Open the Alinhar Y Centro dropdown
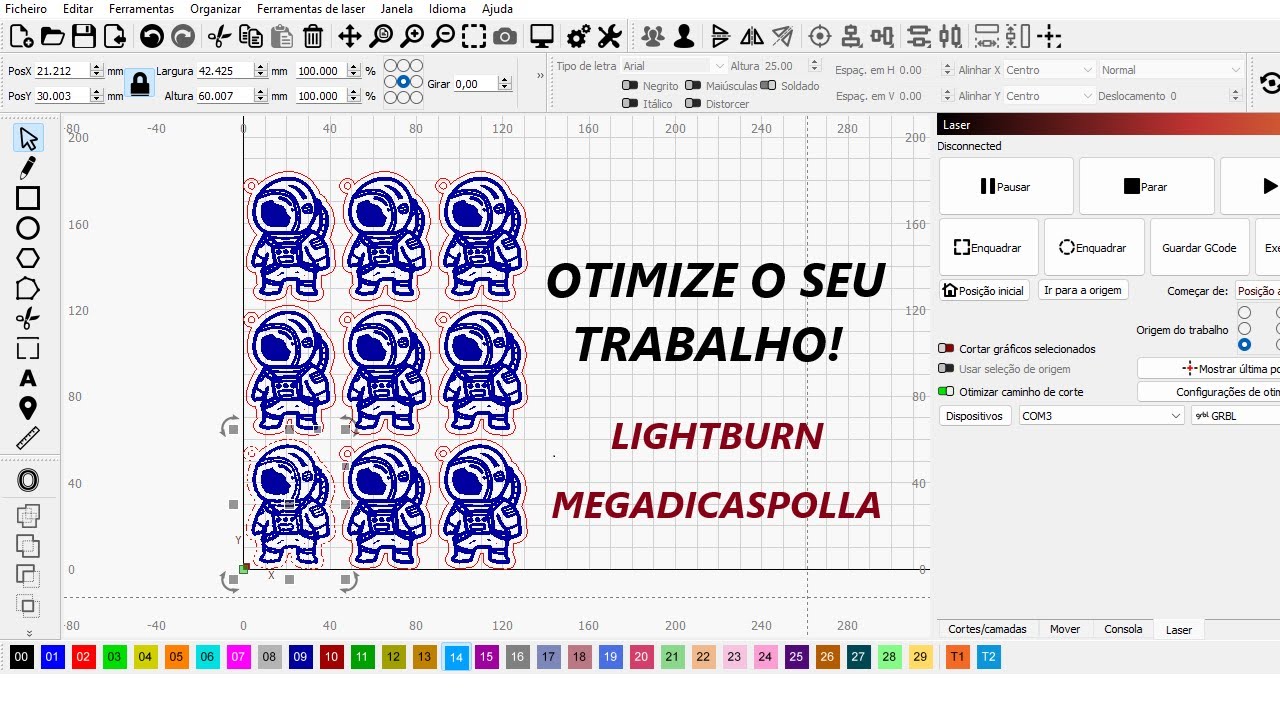1280x720 pixels. tap(1049, 96)
